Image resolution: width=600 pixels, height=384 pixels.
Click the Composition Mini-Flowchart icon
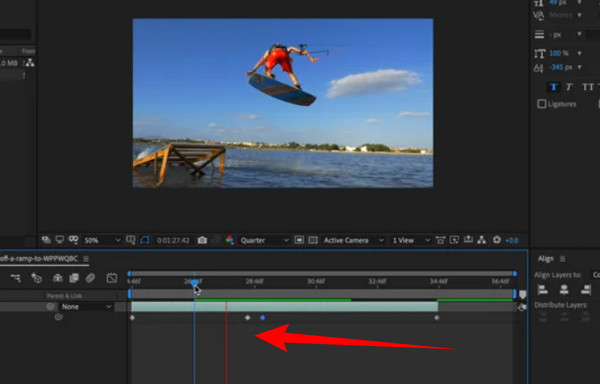[x=16, y=278]
